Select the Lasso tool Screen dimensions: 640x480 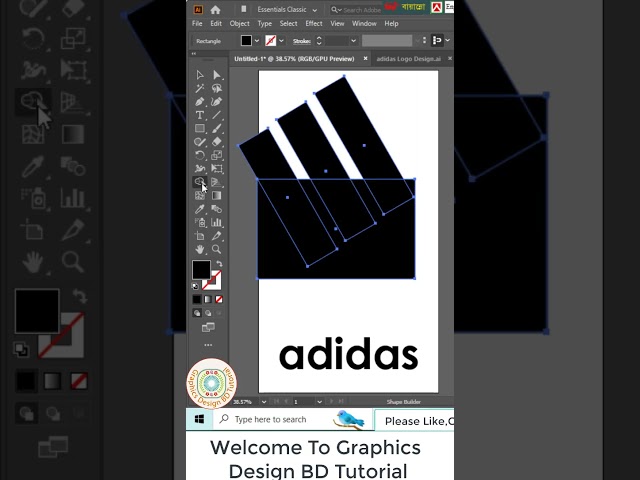[217, 88]
